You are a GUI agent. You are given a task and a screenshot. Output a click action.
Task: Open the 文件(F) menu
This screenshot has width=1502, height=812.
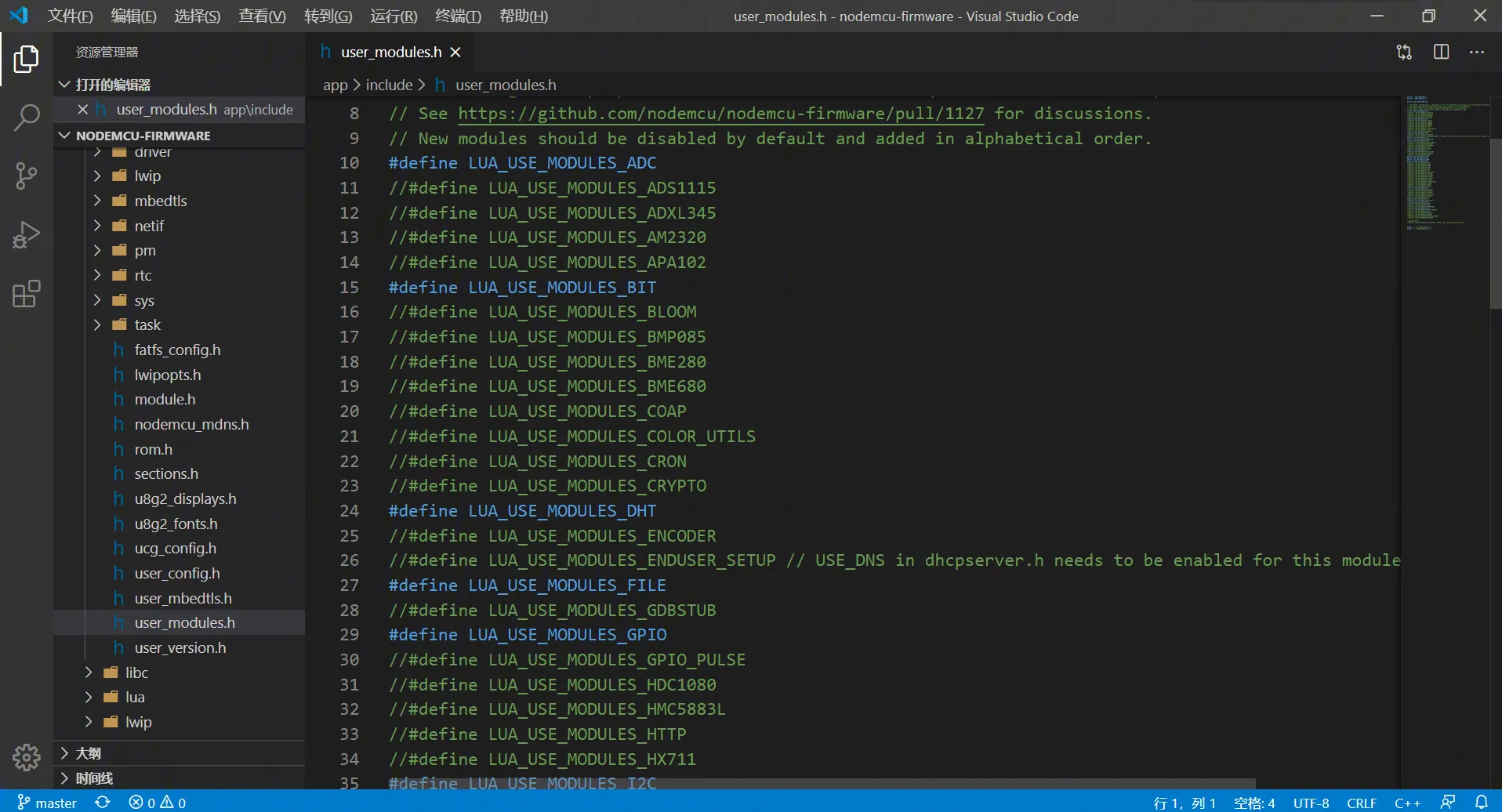(71, 16)
